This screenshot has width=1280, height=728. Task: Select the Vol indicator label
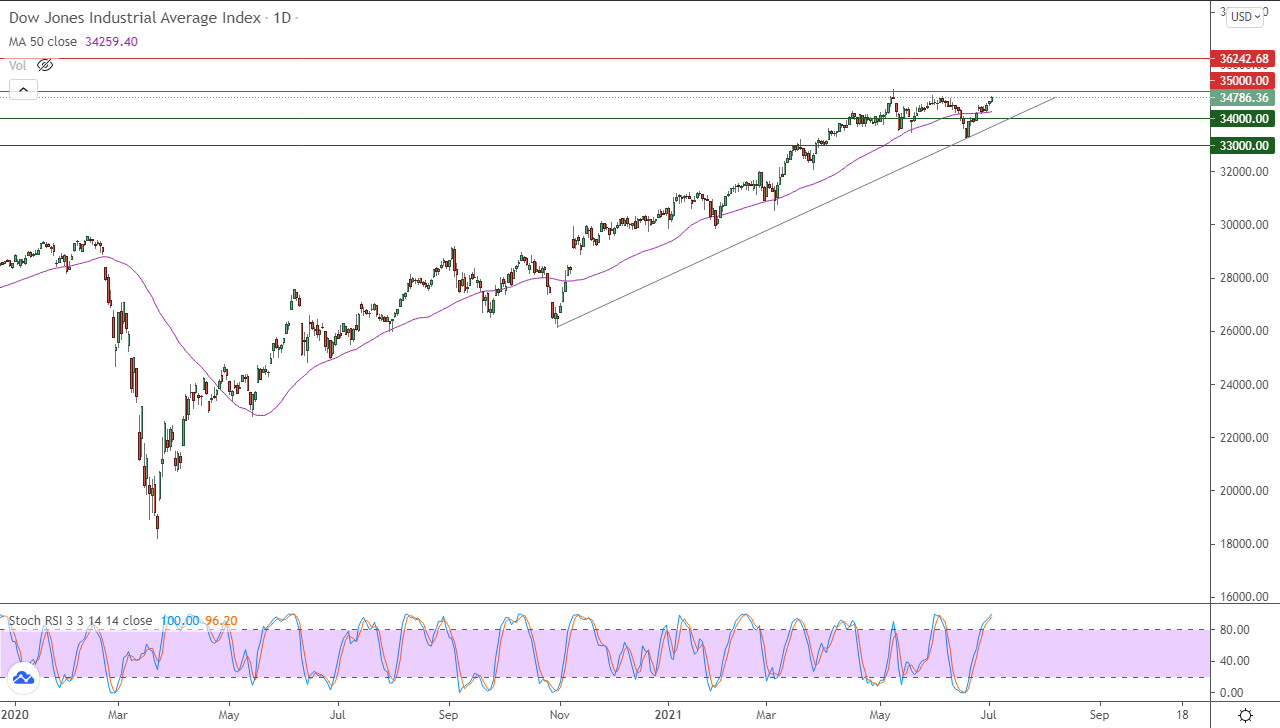[x=18, y=65]
